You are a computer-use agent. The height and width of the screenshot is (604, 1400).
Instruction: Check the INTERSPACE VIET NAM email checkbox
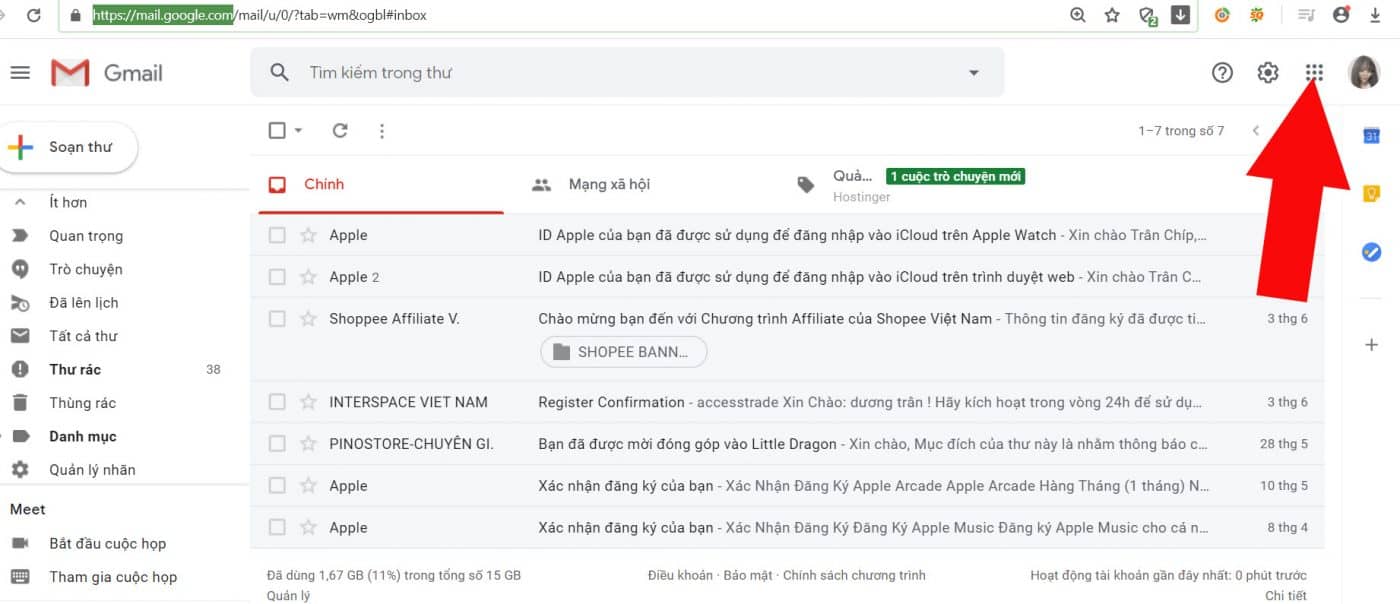277,401
